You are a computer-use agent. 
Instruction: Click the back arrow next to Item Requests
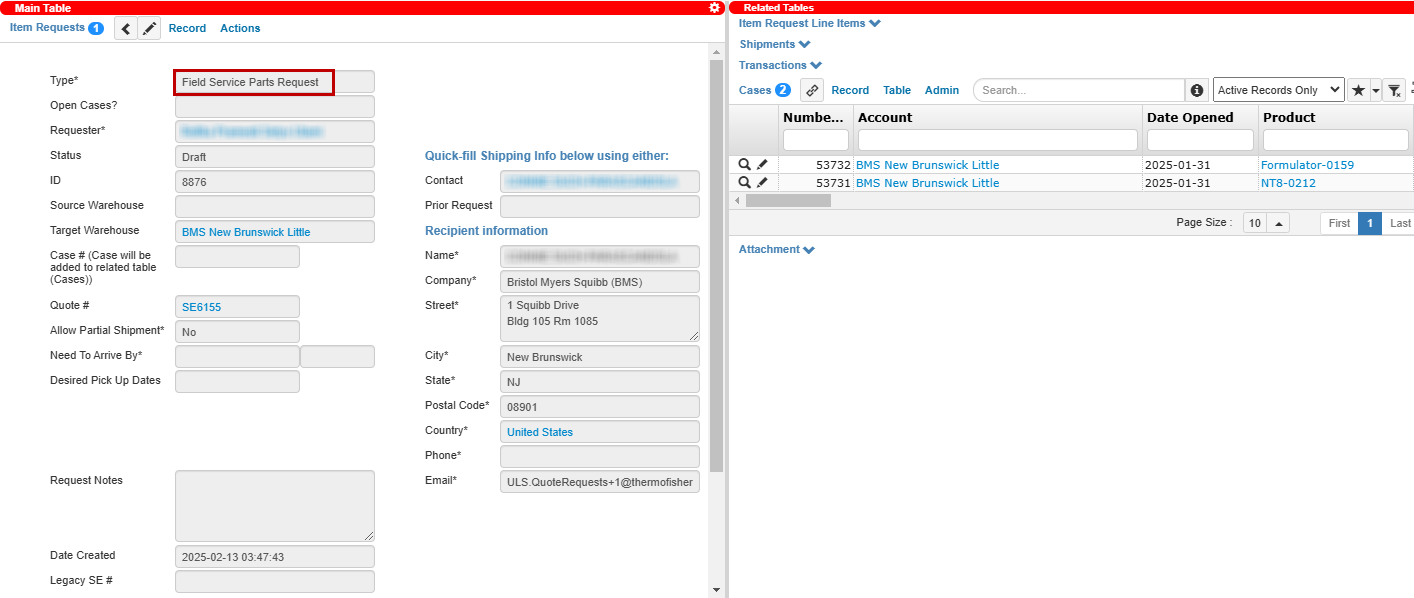(x=126, y=29)
